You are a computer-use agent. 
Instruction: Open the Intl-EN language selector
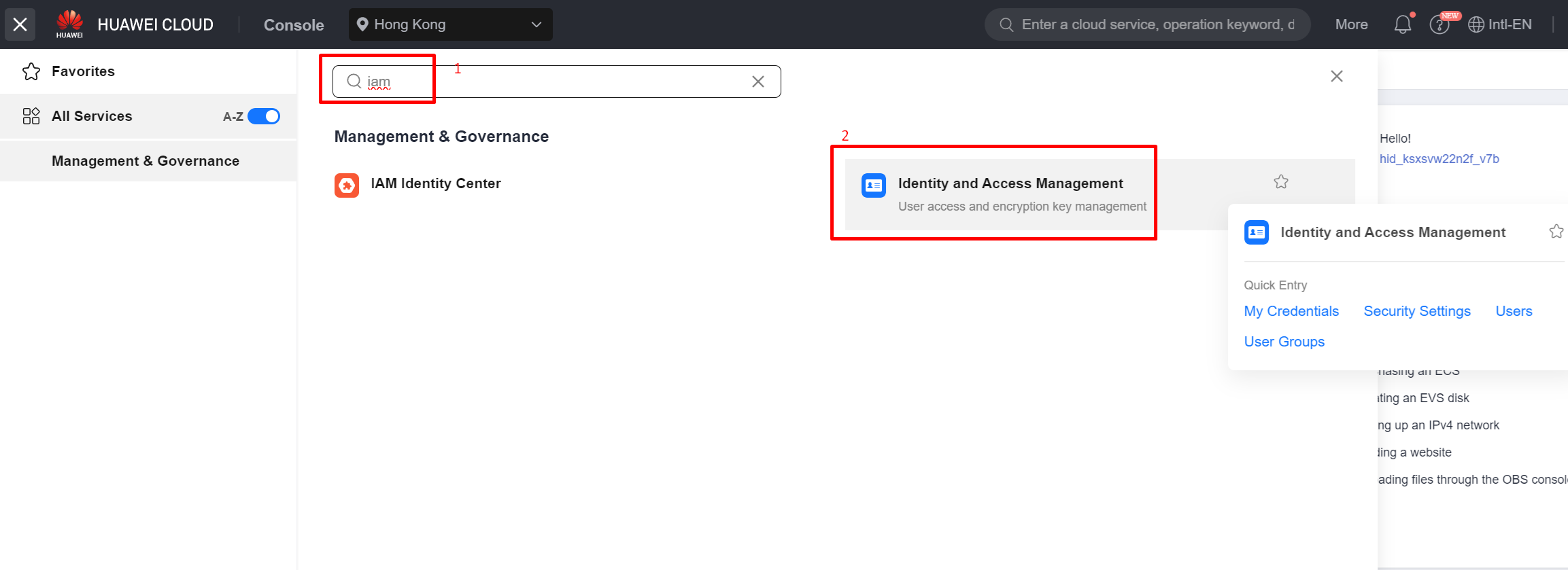(1500, 24)
